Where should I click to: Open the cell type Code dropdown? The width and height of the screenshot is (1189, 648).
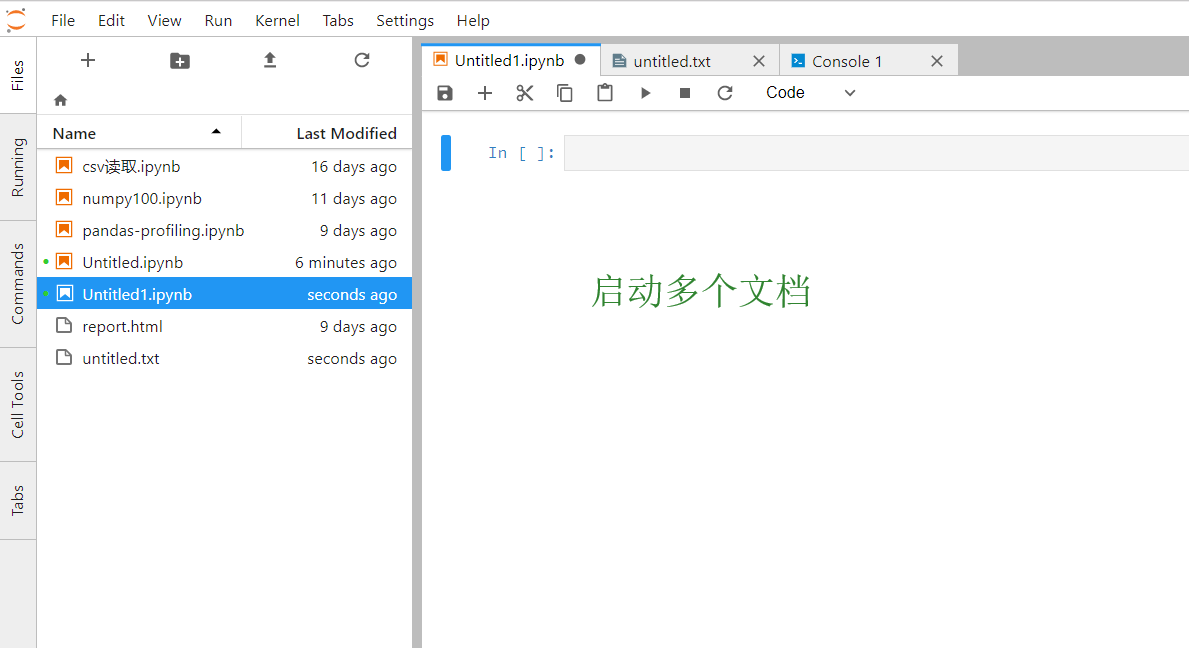point(811,92)
